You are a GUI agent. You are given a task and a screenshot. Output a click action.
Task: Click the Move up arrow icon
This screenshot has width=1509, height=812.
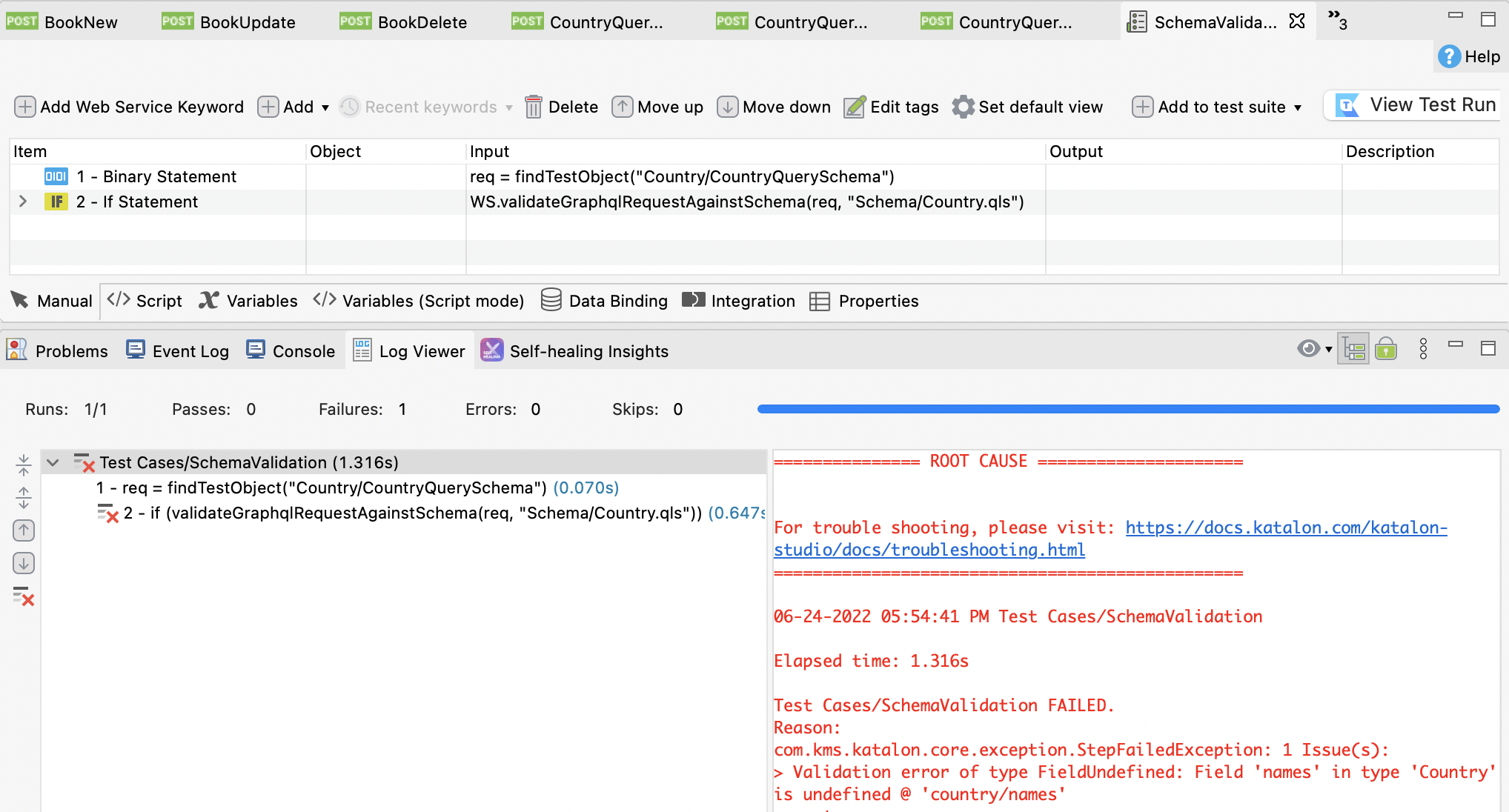click(622, 107)
